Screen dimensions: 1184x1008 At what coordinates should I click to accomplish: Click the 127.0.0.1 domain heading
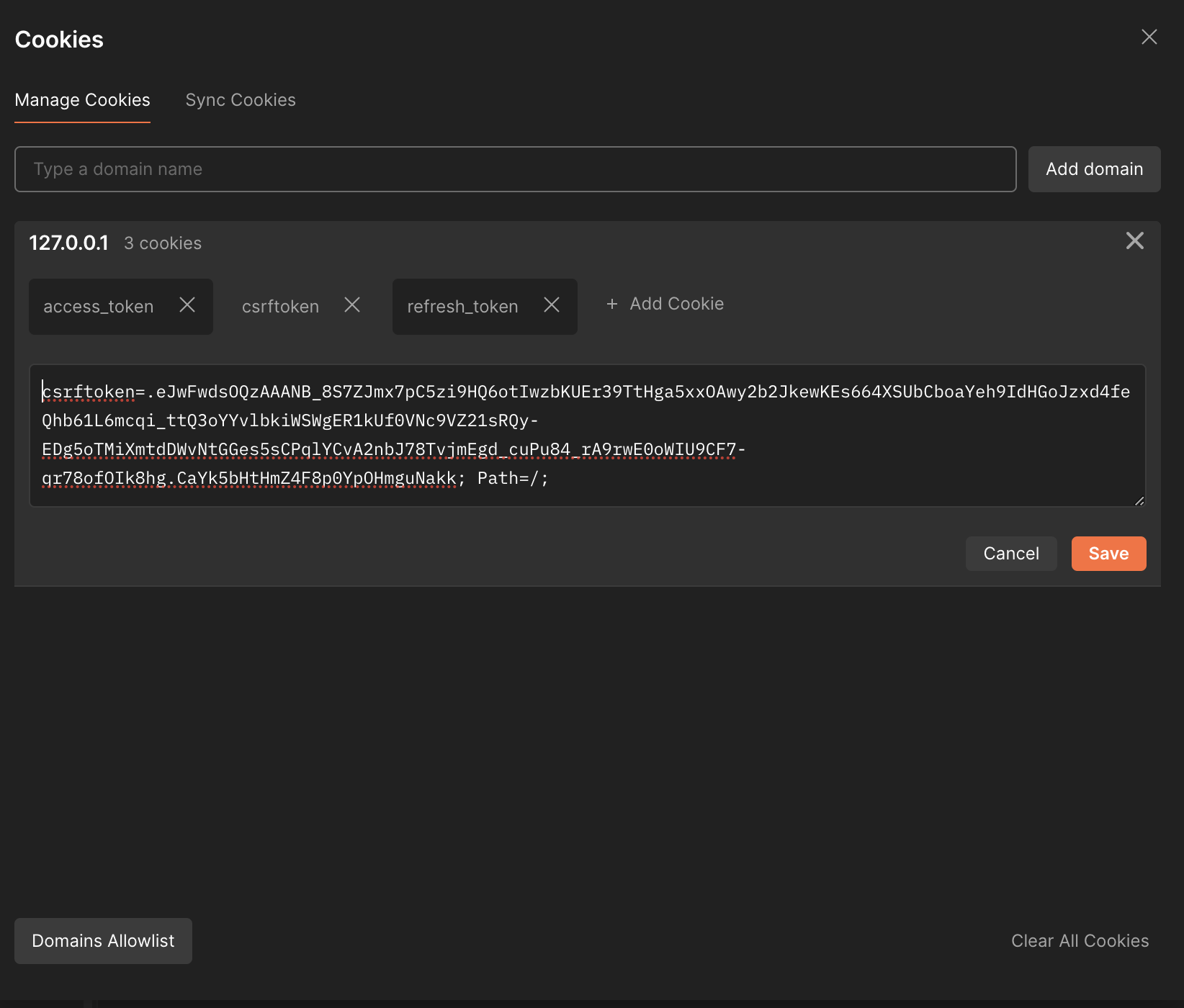coord(69,243)
